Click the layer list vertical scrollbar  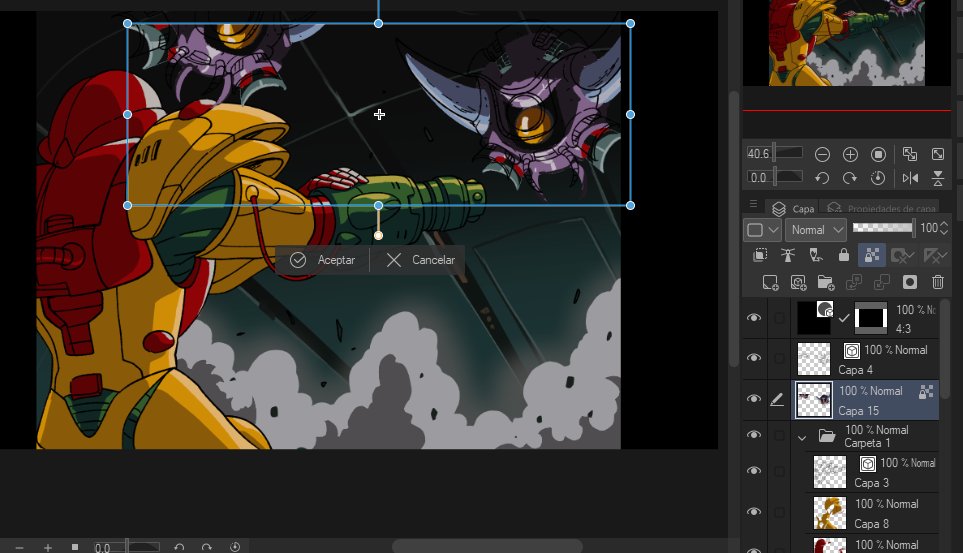[945, 347]
